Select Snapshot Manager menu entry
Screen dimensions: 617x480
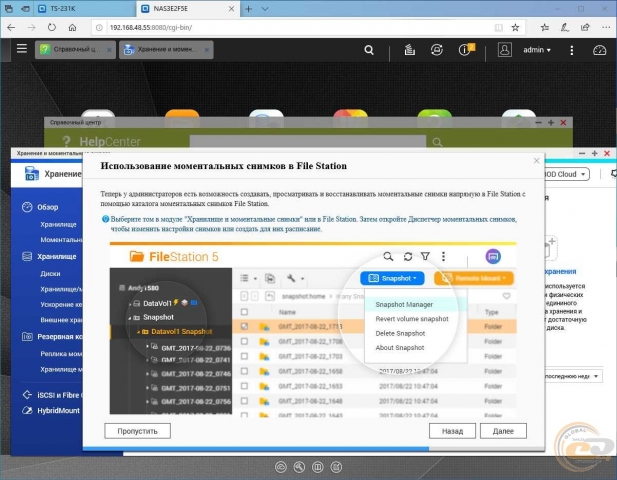(404, 304)
